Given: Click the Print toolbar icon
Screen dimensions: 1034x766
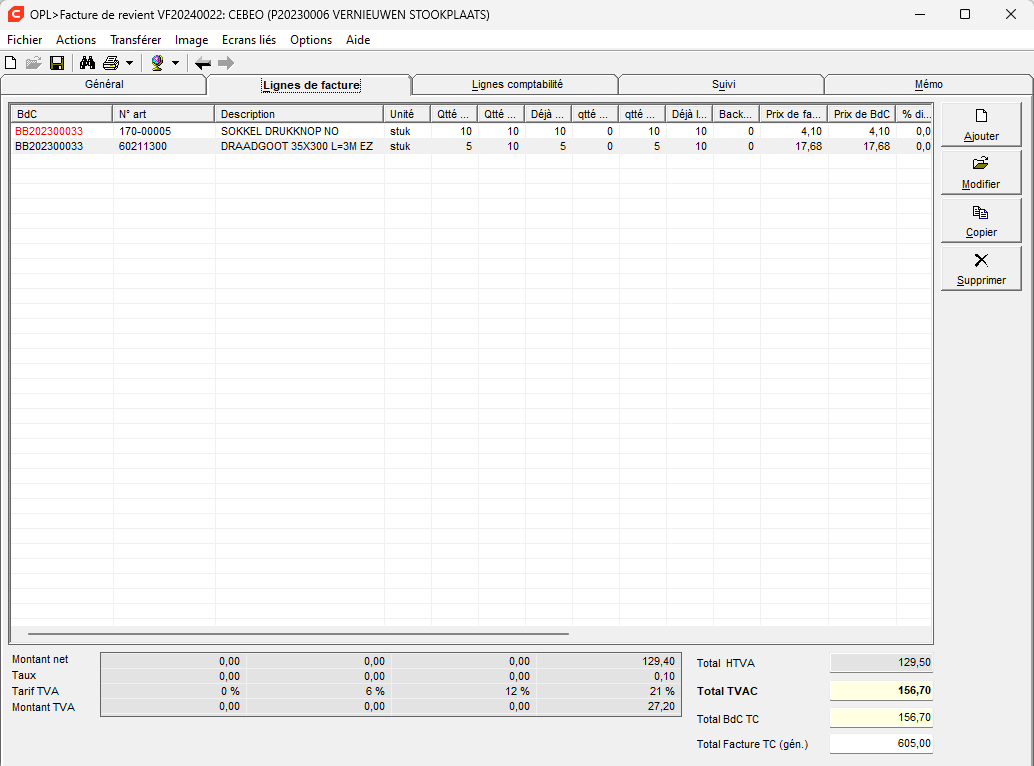Looking at the screenshot, I should (111, 63).
